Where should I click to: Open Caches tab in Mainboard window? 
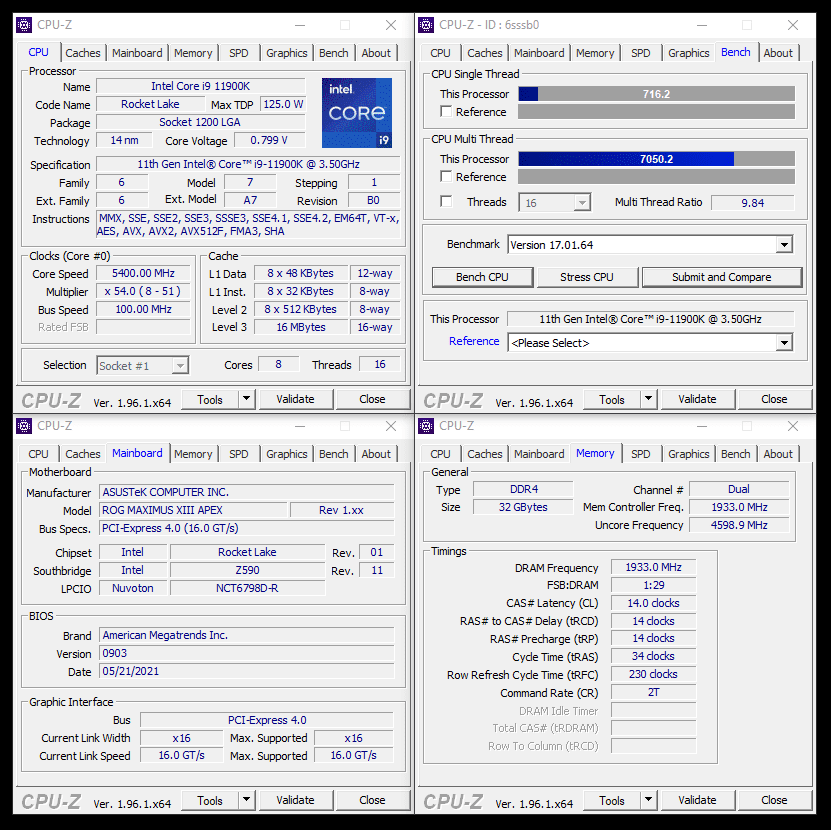pos(83,454)
